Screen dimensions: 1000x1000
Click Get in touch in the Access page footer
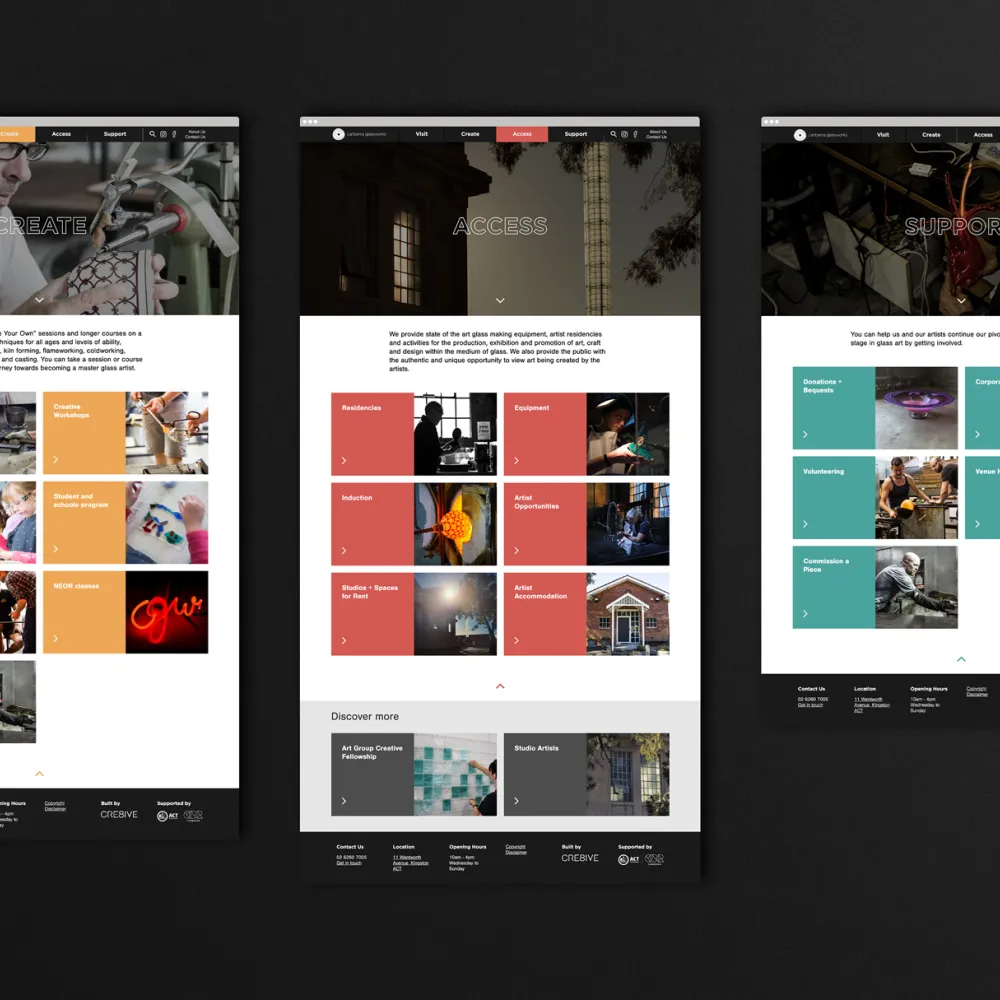[349, 863]
